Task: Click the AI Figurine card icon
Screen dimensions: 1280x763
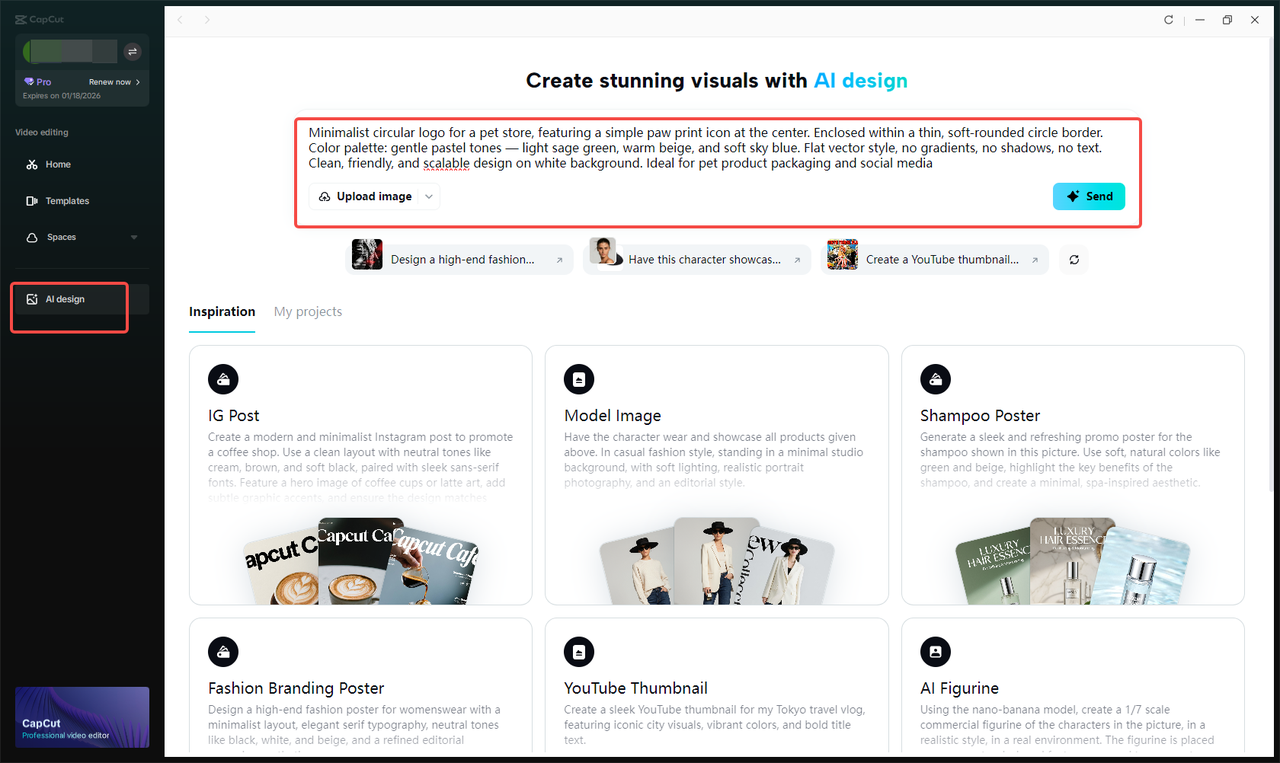Action: click(935, 651)
